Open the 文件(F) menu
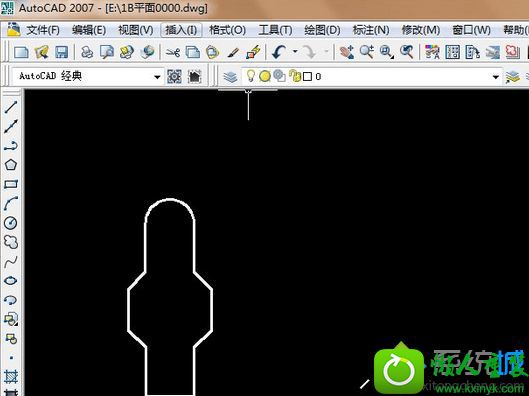This screenshot has width=529, height=396. pyautogui.click(x=43, y=30)
